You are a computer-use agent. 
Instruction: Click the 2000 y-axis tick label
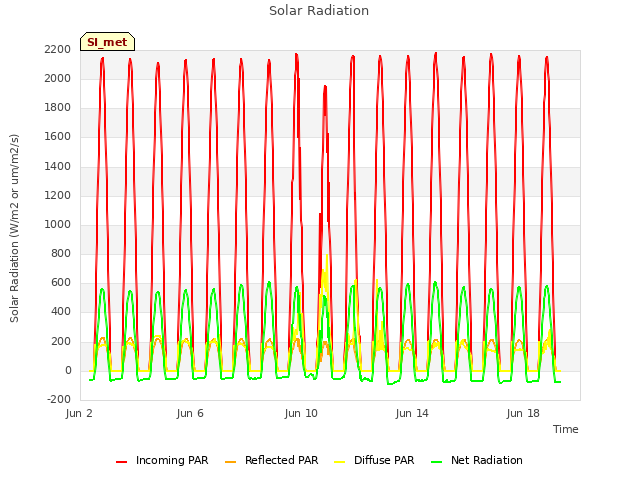pyautogui.click(x=58, y=79)
